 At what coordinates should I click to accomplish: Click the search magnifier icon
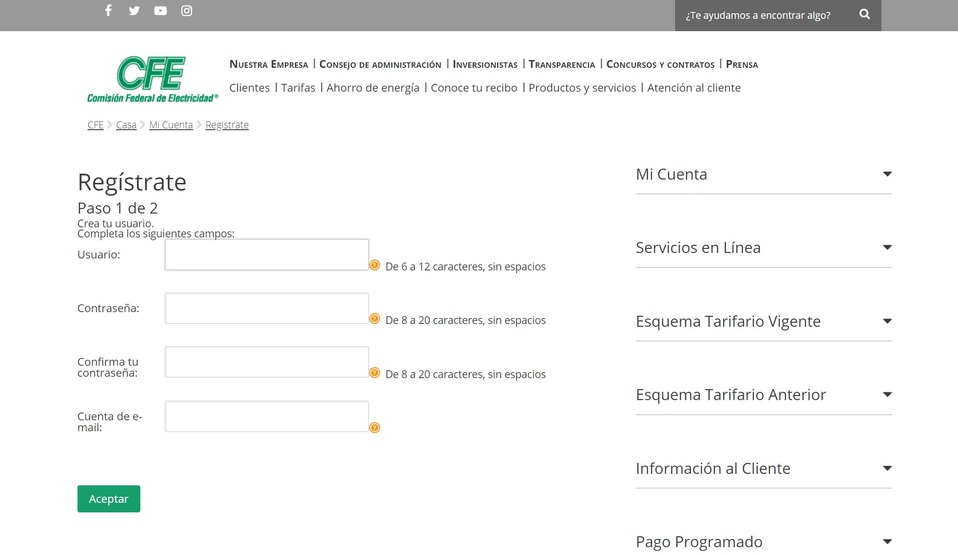(x=864, y=15)
